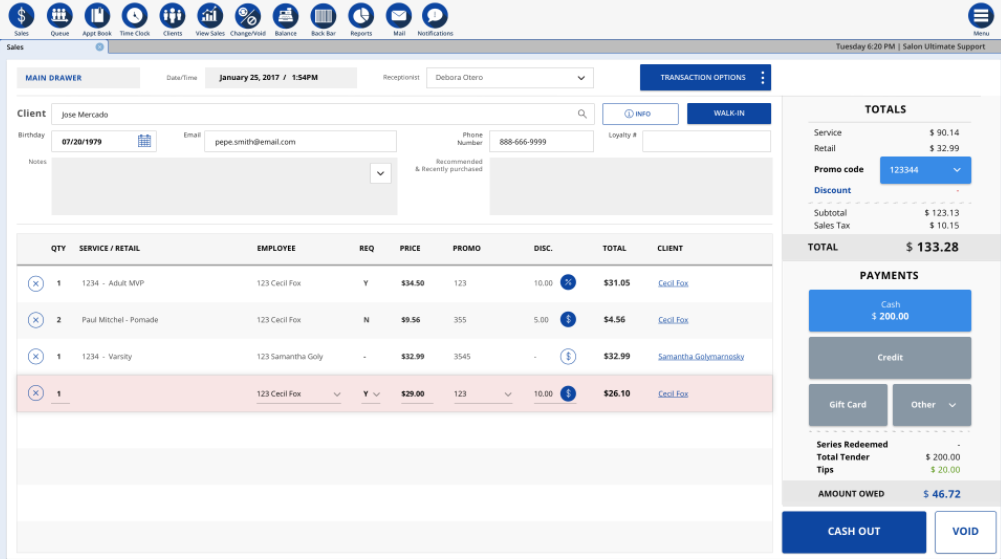Click the 10.00 discount field in highlighted row
The image size is (1001, 559).
545,394
